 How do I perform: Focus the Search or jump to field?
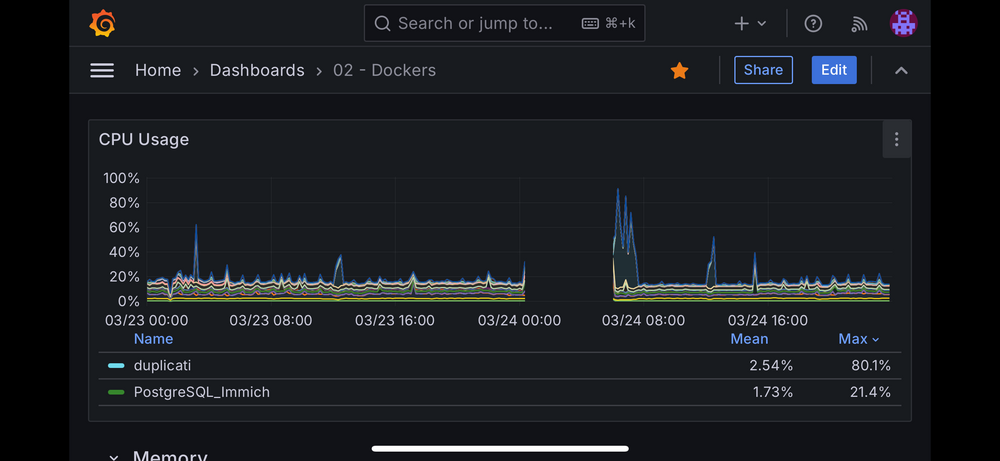[504, 24]
